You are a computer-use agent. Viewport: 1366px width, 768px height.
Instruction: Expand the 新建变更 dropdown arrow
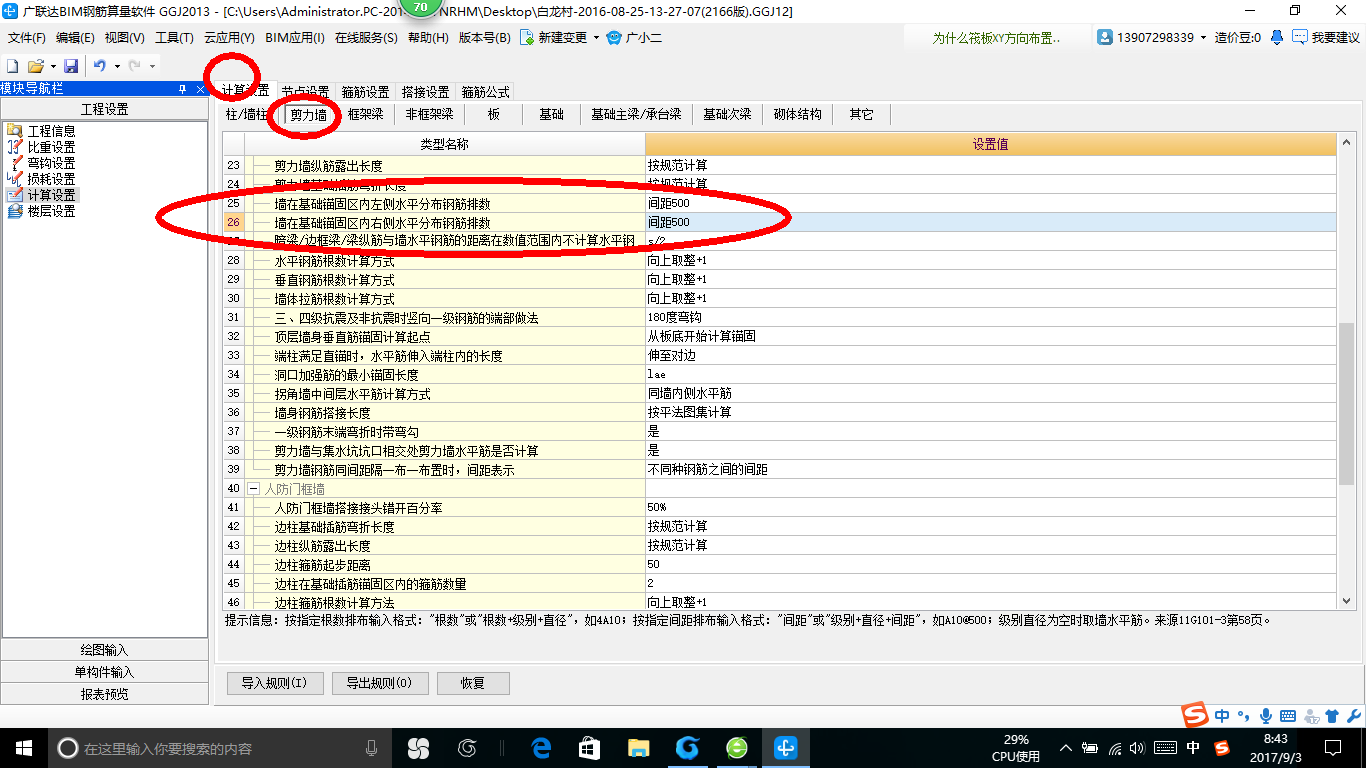coord(596,37)
